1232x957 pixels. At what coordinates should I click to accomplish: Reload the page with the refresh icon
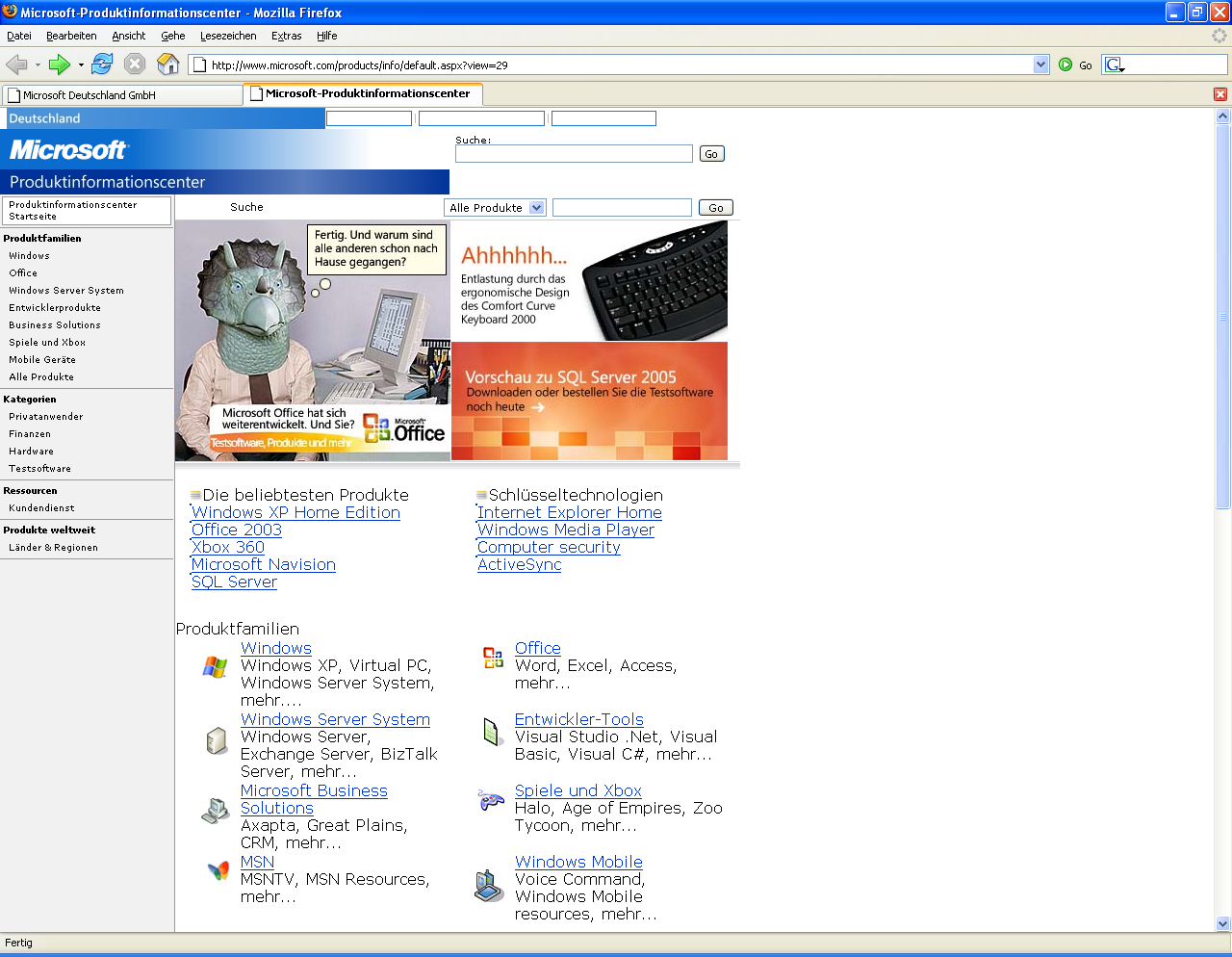102,65
